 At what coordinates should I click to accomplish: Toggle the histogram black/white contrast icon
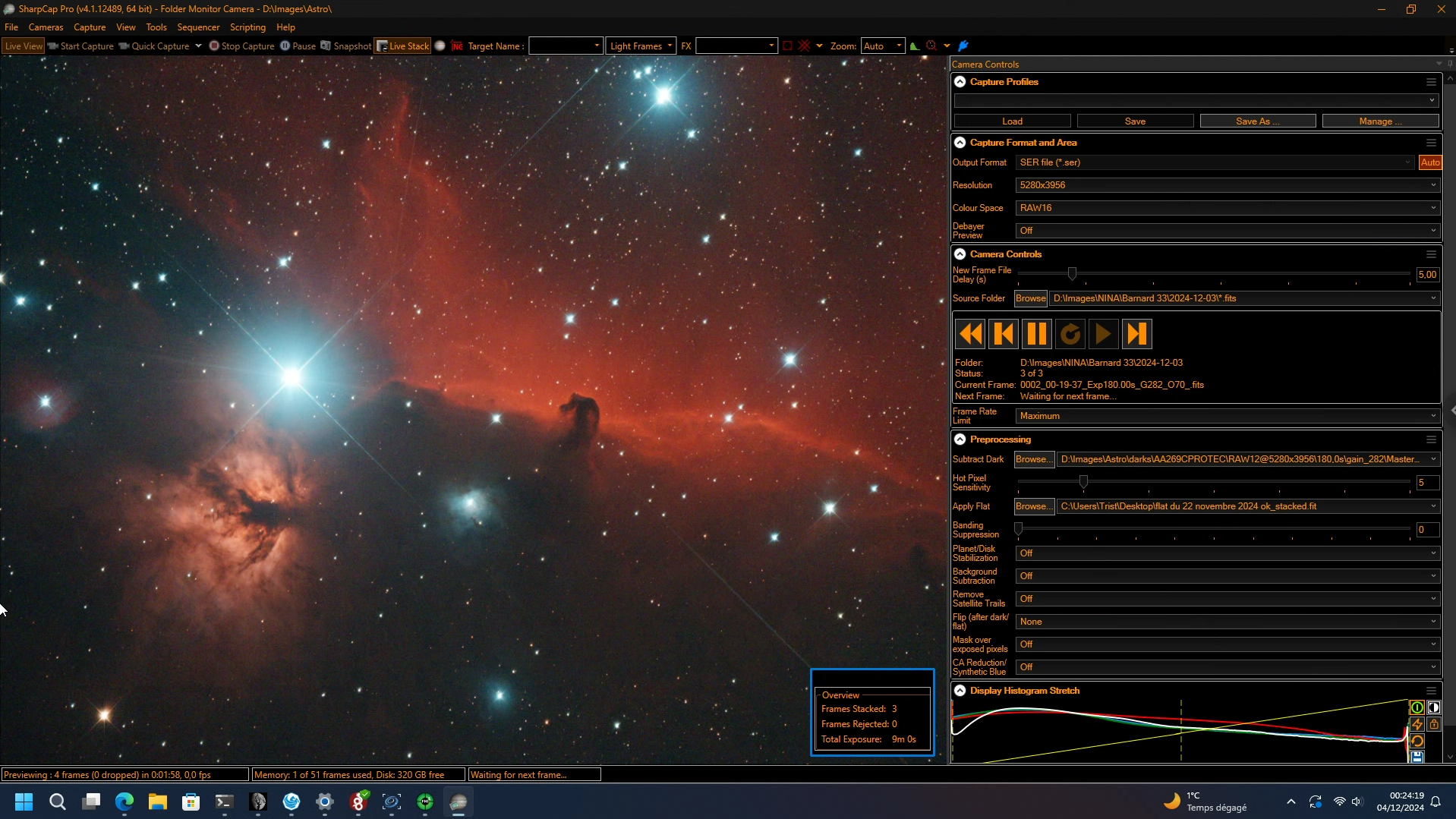[x=1433, y=707]
